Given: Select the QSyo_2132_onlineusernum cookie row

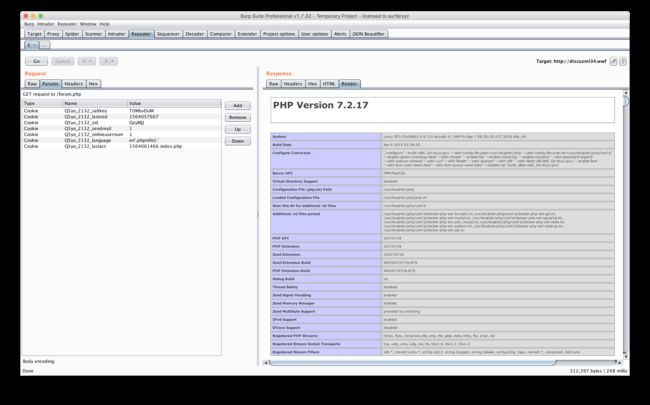Looking at the screenshot, I should (x=122, y=134).
